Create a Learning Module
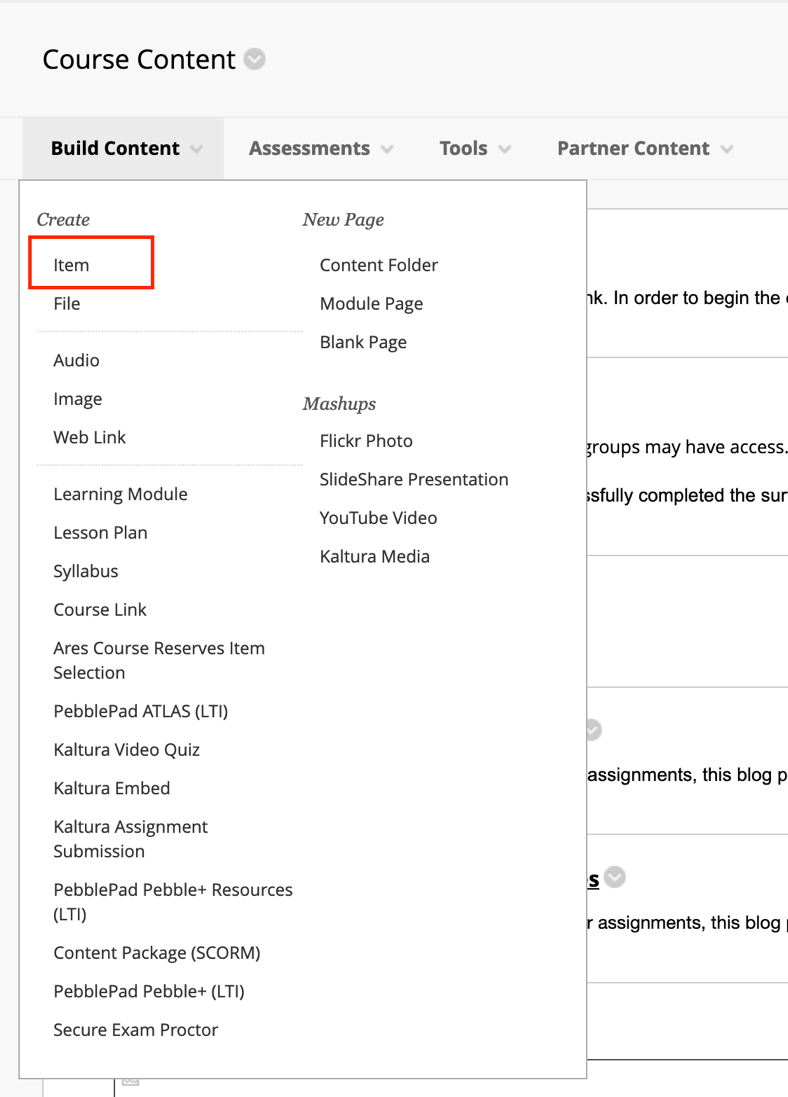This screenshot has height=1097, width=788. pyautogui.click(x=120, y=494)
